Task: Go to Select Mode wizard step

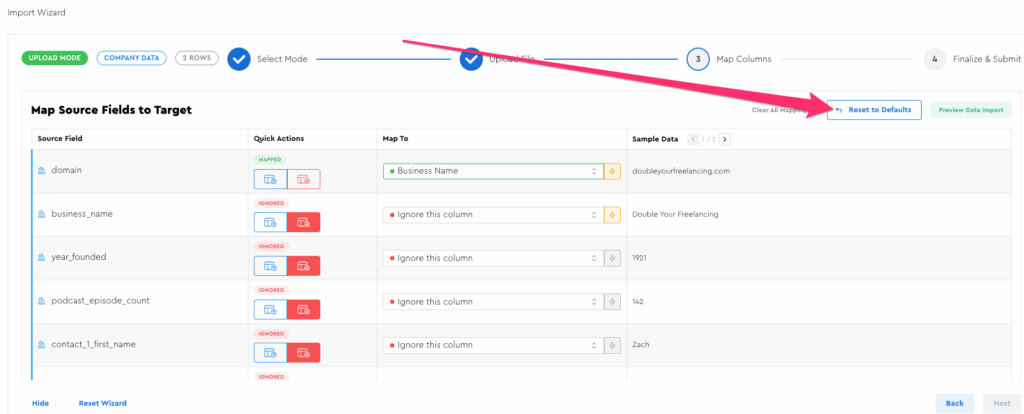Action: tap(239, 59)
